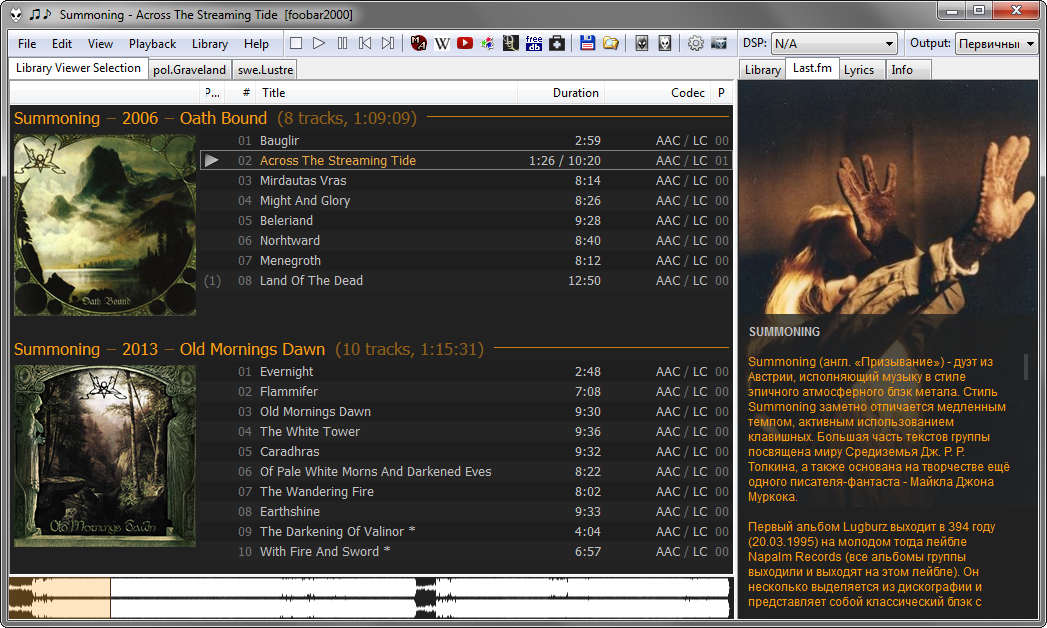Select track Mirdautas Vras

click(466, 181)
